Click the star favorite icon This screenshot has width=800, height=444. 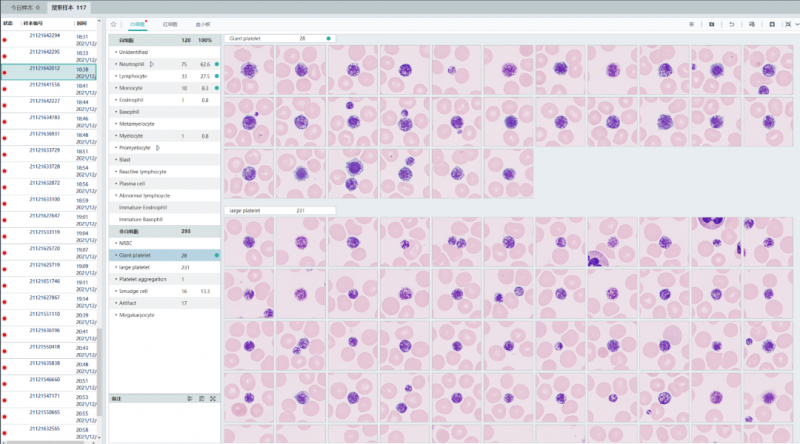pos(113,24)
